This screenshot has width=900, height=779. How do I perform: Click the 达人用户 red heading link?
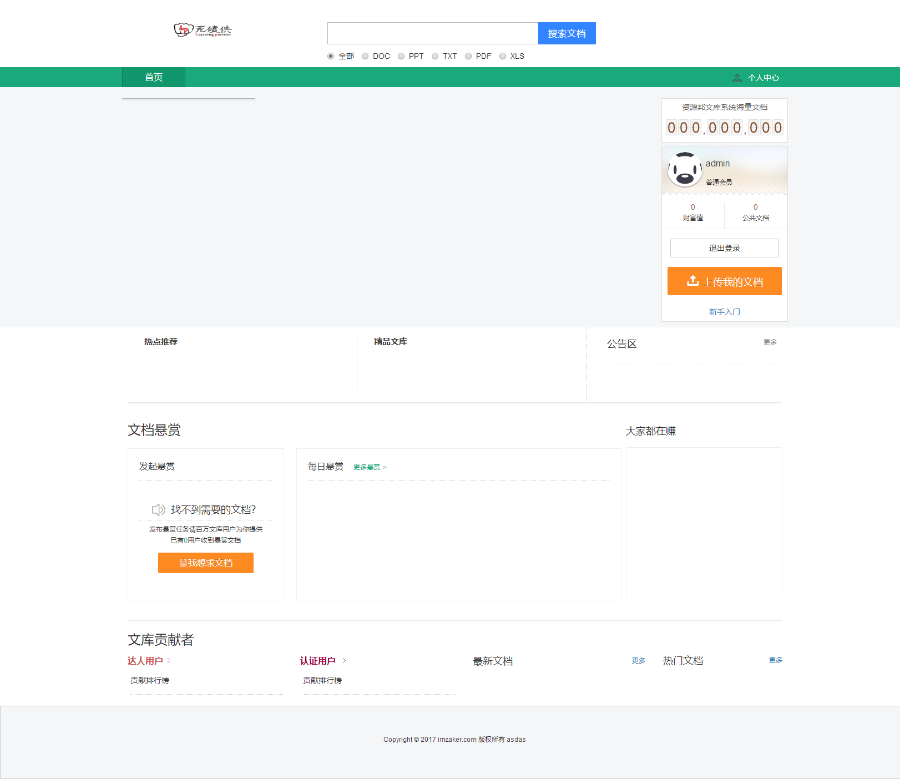click(x=145, y=661)
